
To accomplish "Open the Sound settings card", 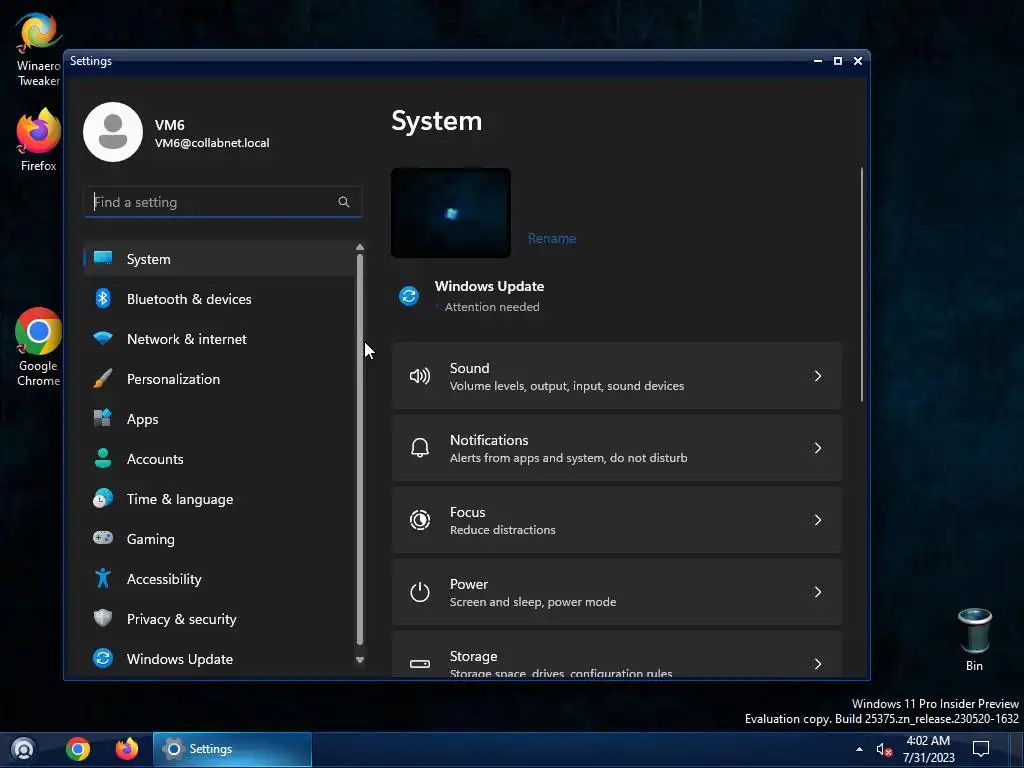I will 617,376.
